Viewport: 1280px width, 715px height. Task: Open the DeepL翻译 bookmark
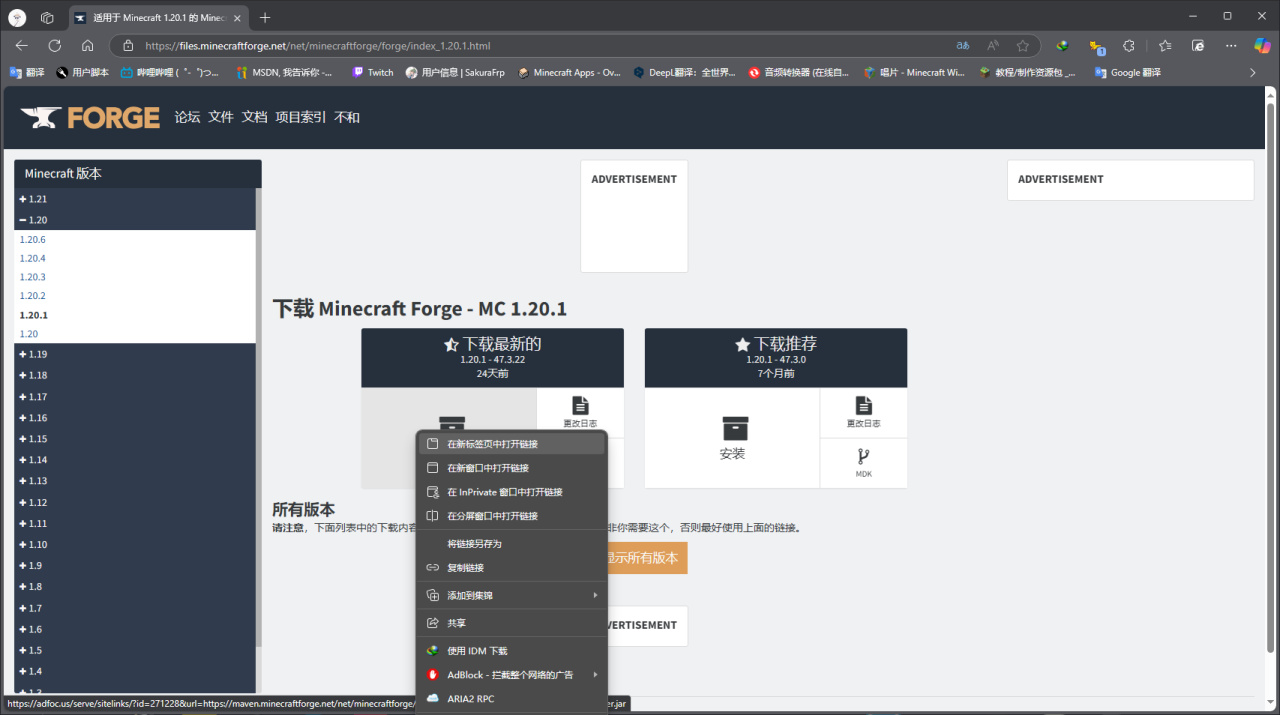[x=684, y=72]
